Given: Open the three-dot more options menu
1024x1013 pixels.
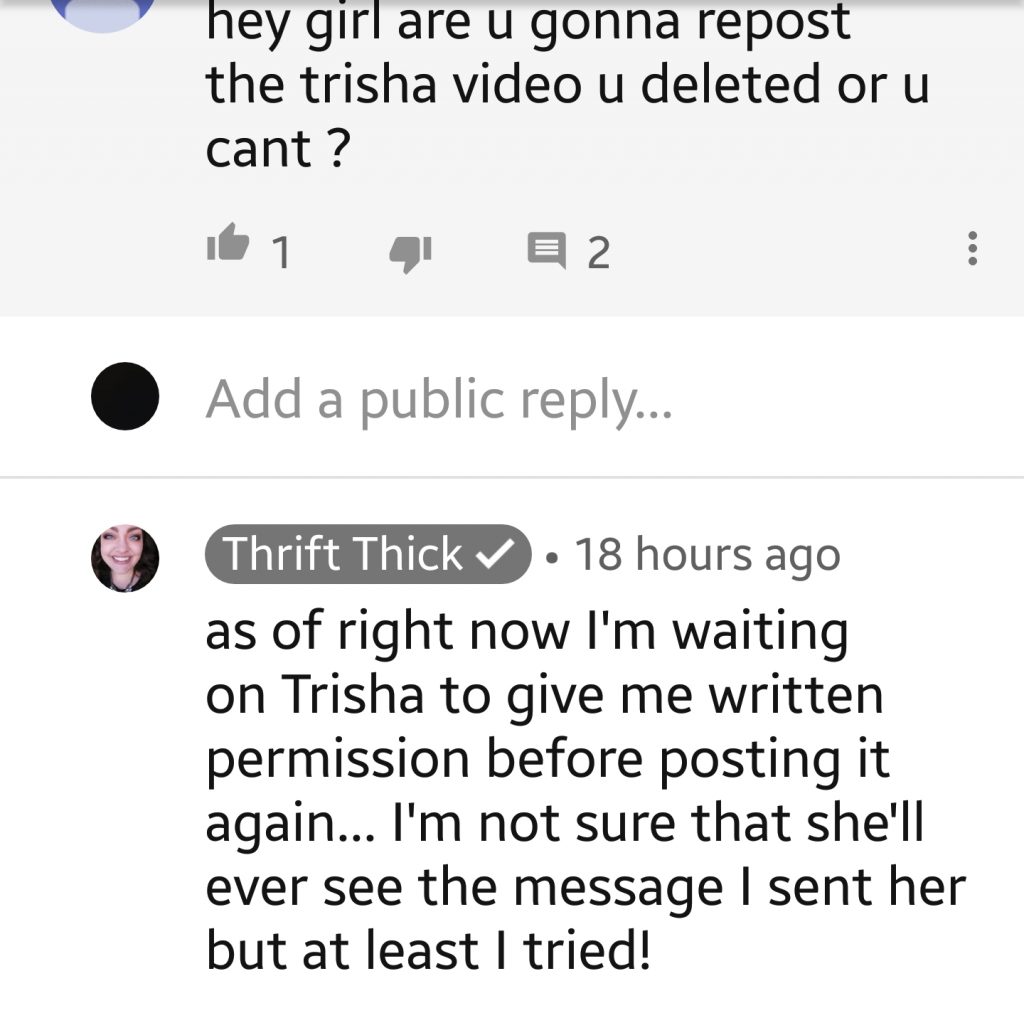Looking at the screenshot, I should (x=972, y=248).
